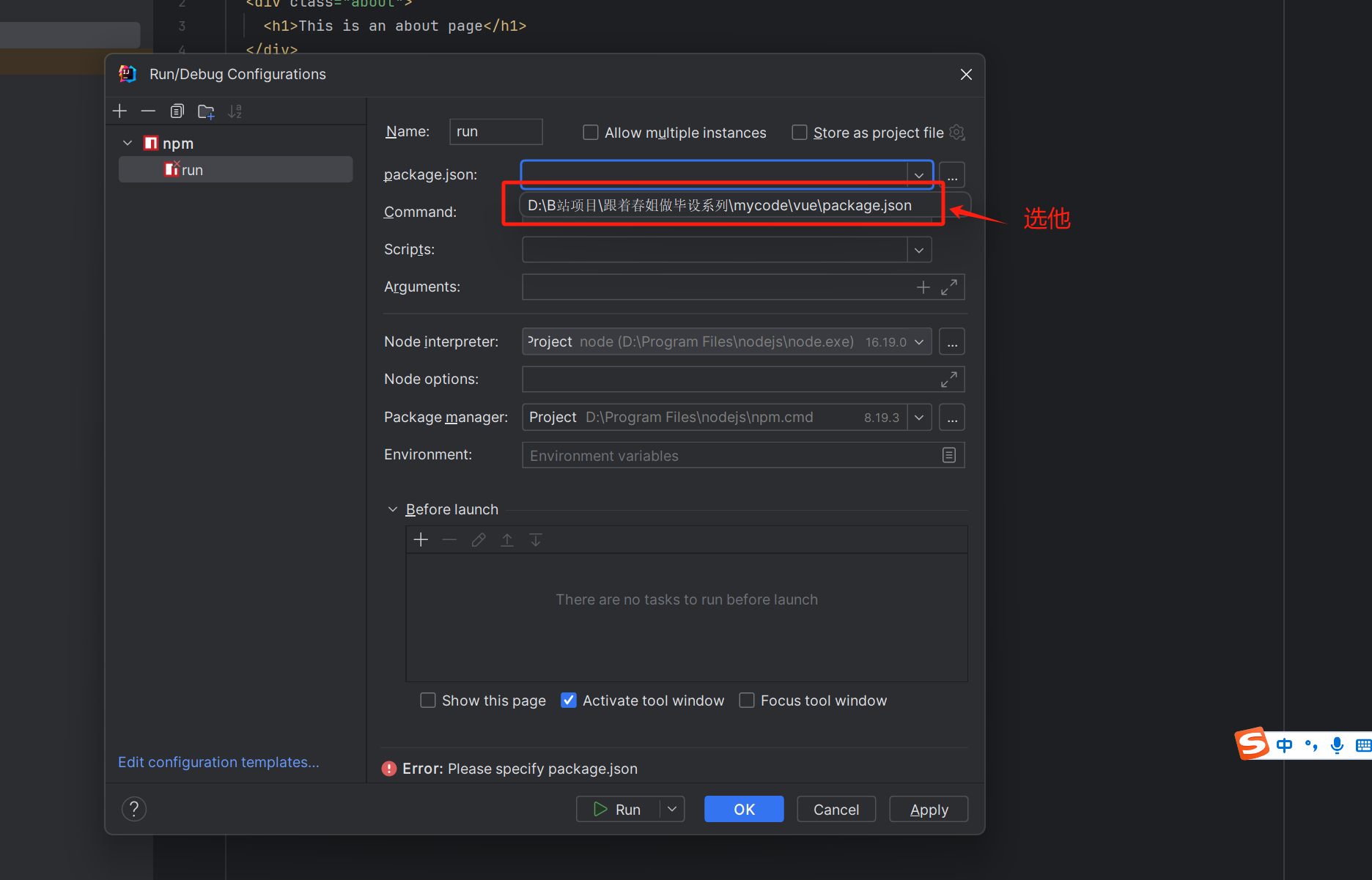This screenshot has height=880, width=1372.
Task: Remove selected configuration with minus icon
Action: (148, 111)
